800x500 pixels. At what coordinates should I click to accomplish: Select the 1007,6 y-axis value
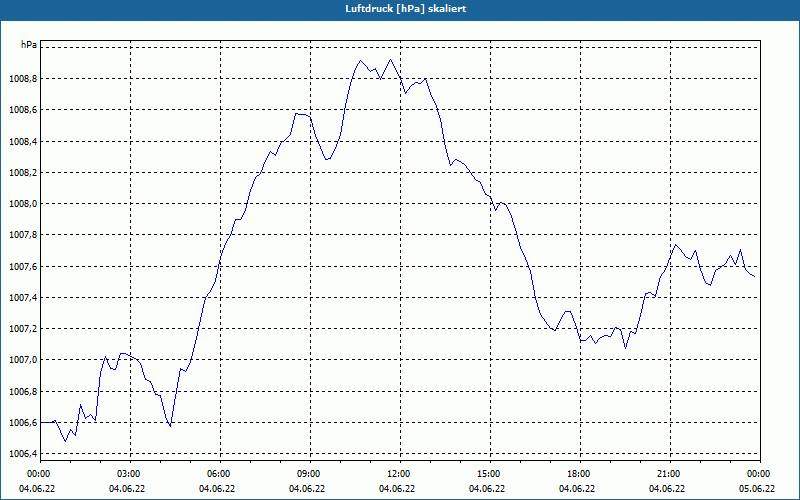tap(23, 266)
